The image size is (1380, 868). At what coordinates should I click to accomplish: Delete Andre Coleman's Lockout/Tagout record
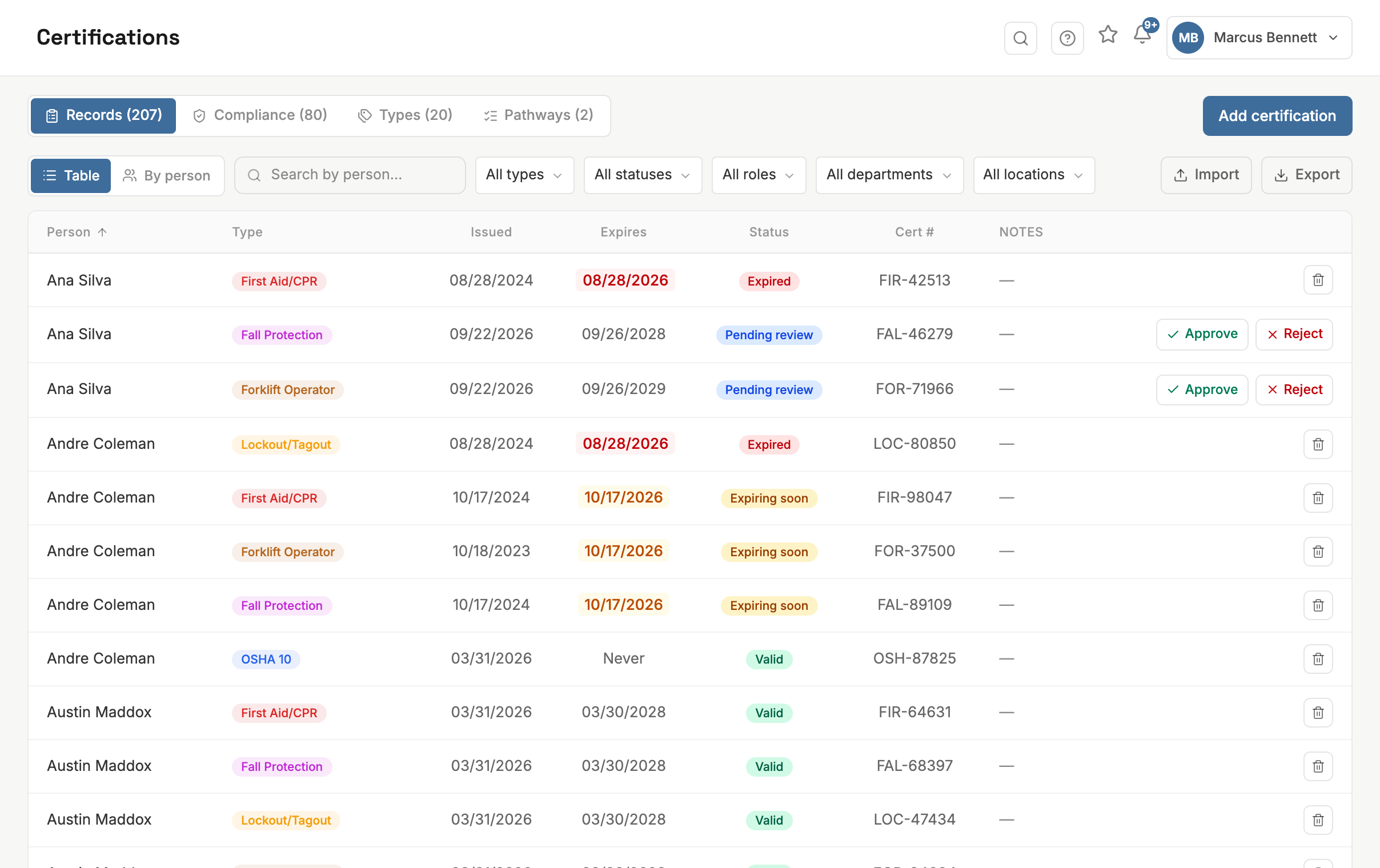1318,444
